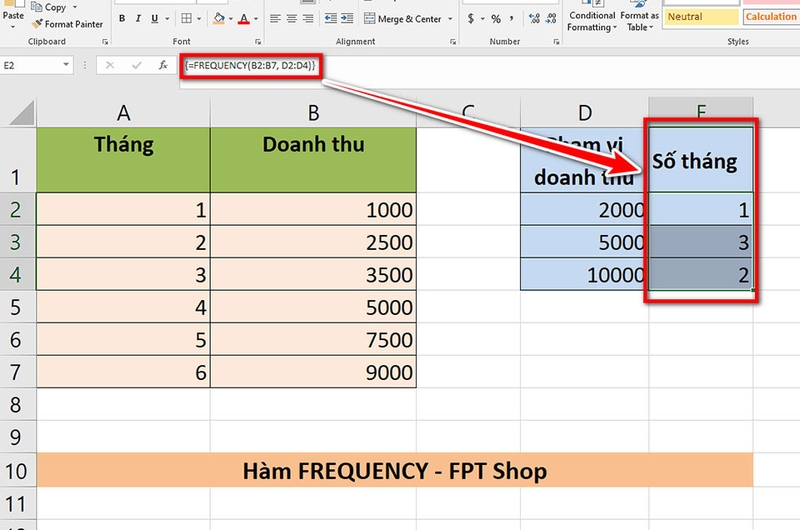Click the formula bar with FREQUENCY formula
Image resolution: width=800 pixels, height=530 pixels.
click(x=490, y=66)
